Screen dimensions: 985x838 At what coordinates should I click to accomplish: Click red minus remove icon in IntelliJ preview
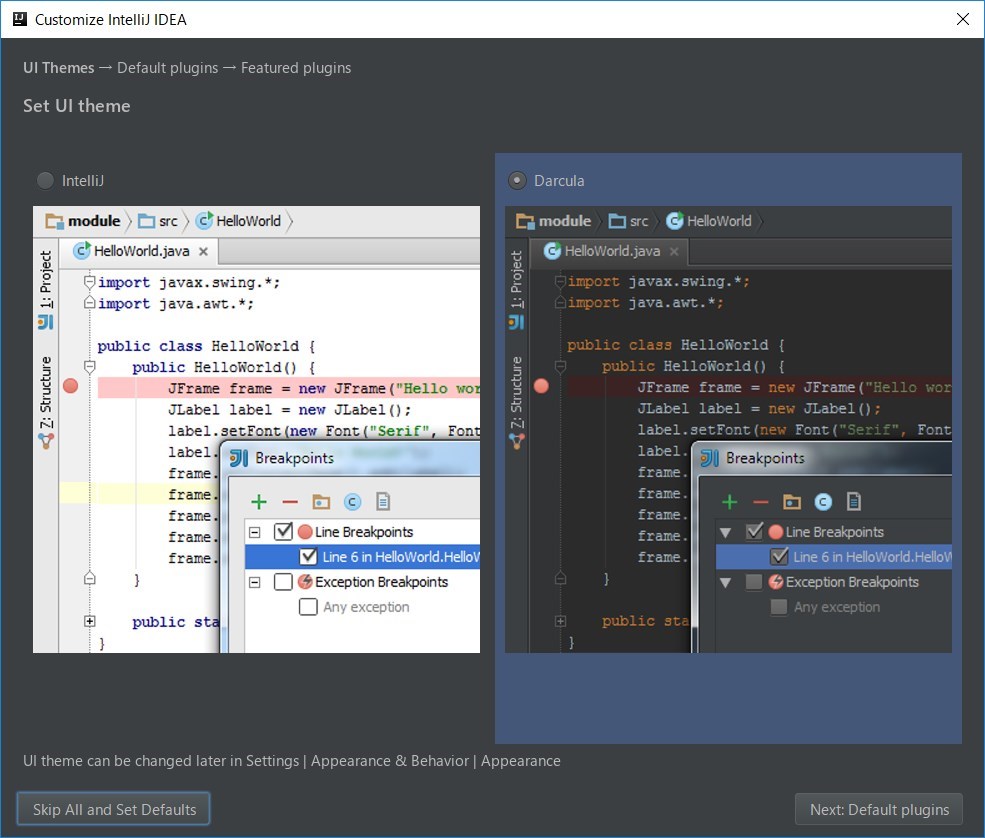point(290,501)
